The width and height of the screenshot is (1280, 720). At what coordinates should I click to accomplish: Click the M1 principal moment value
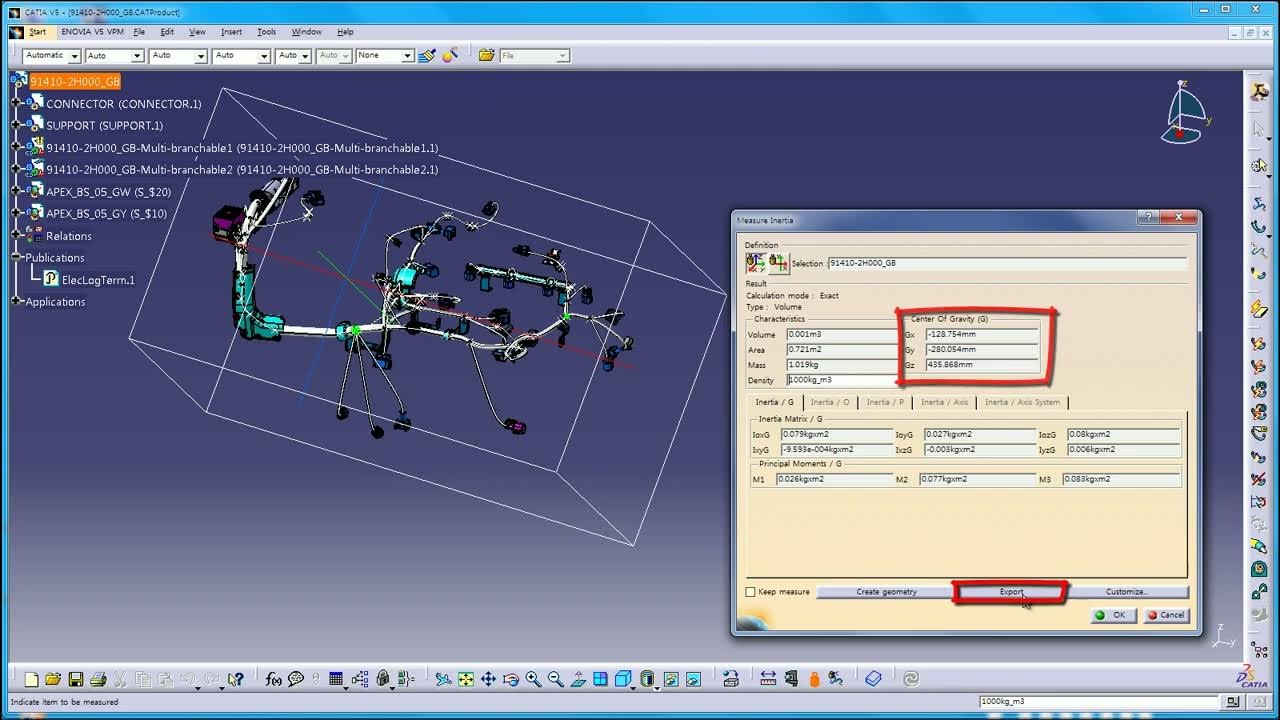pos(834,479)
